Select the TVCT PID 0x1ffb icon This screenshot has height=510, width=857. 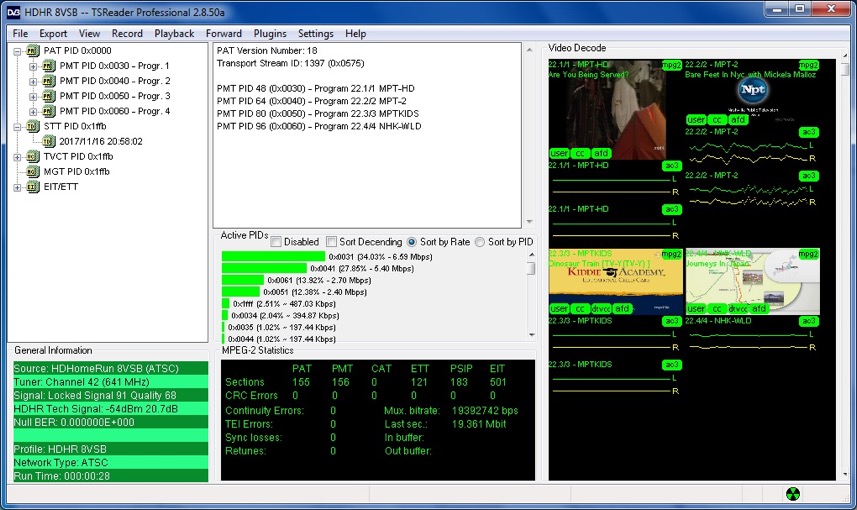tap(33, 157)
